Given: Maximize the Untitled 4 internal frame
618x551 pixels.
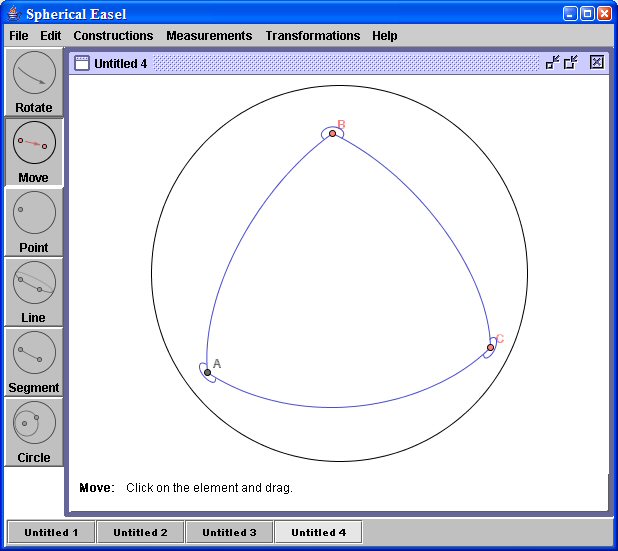Looking at the screenshot, I should [570, 62].
